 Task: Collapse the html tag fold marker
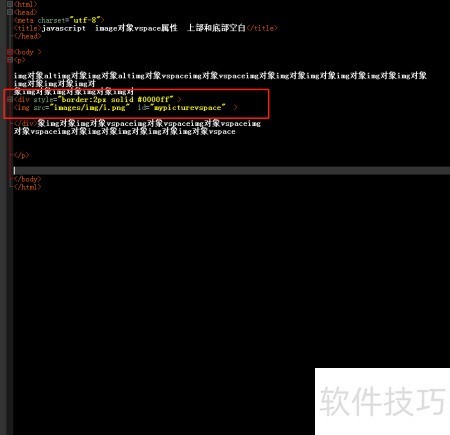click(10, 4)
